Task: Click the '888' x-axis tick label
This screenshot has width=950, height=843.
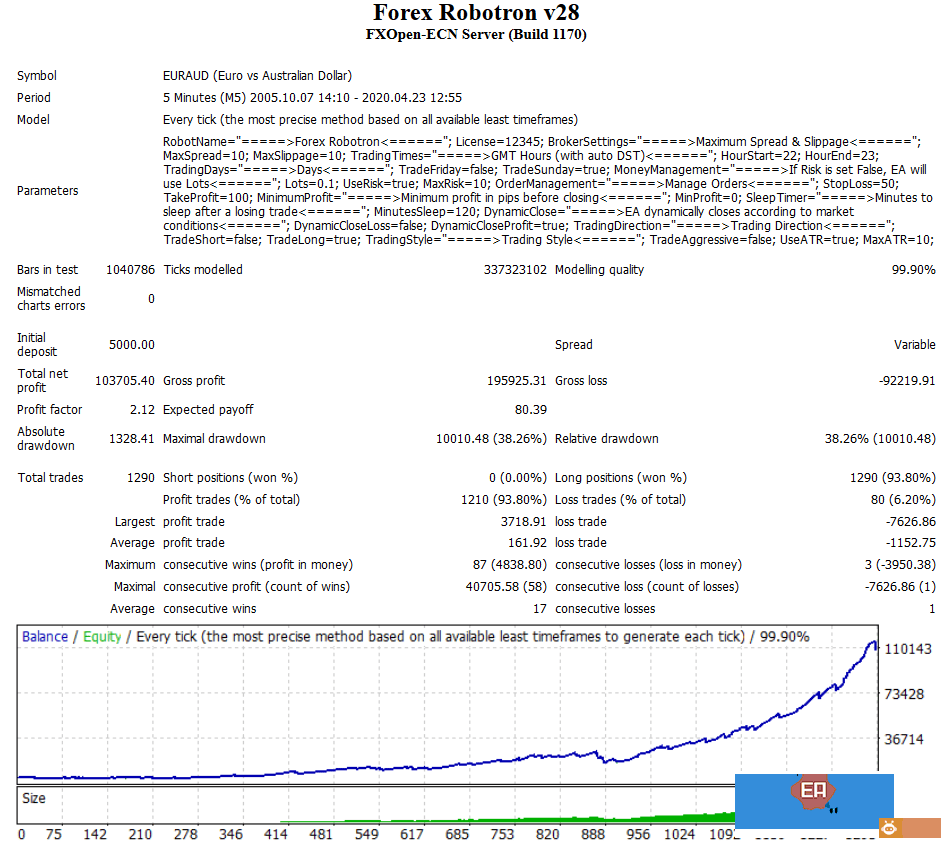Action: 593,835
